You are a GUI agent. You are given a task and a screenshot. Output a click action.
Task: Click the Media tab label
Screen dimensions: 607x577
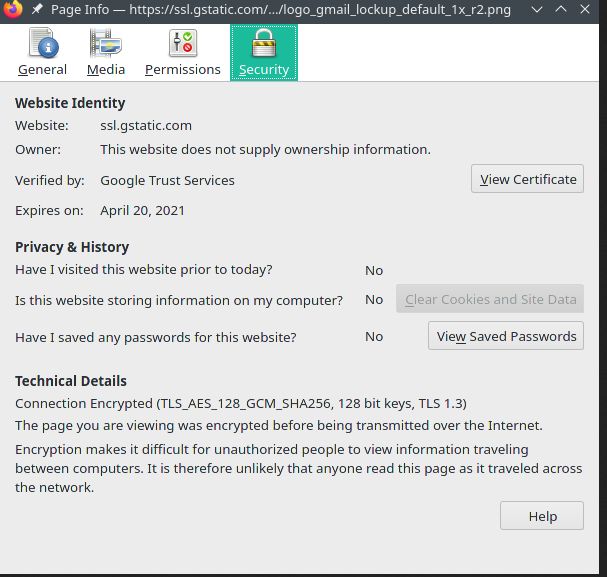click(106, 70)
